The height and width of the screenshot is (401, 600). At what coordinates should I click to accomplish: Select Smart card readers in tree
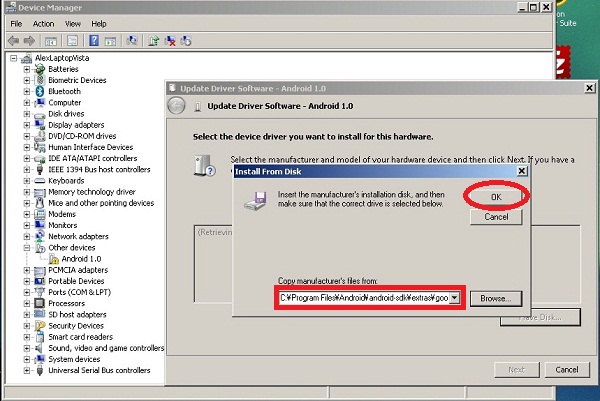click(x=80, y=337)
